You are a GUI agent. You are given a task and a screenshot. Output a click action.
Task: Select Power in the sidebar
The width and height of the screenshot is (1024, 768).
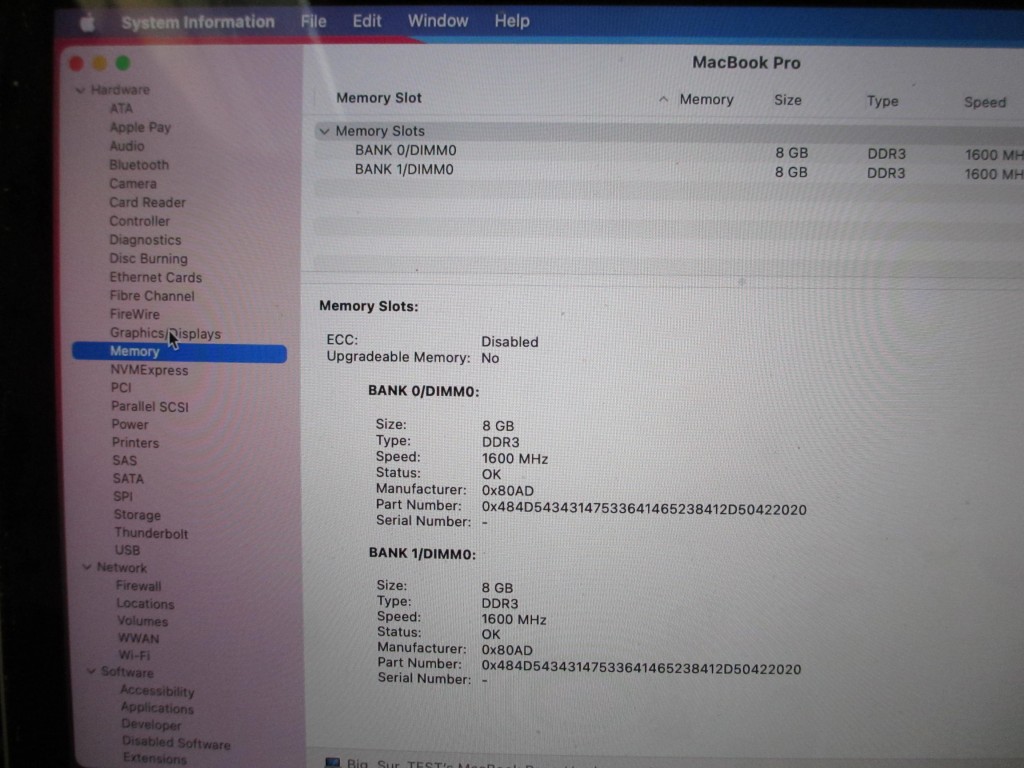(x=130, y=424)
